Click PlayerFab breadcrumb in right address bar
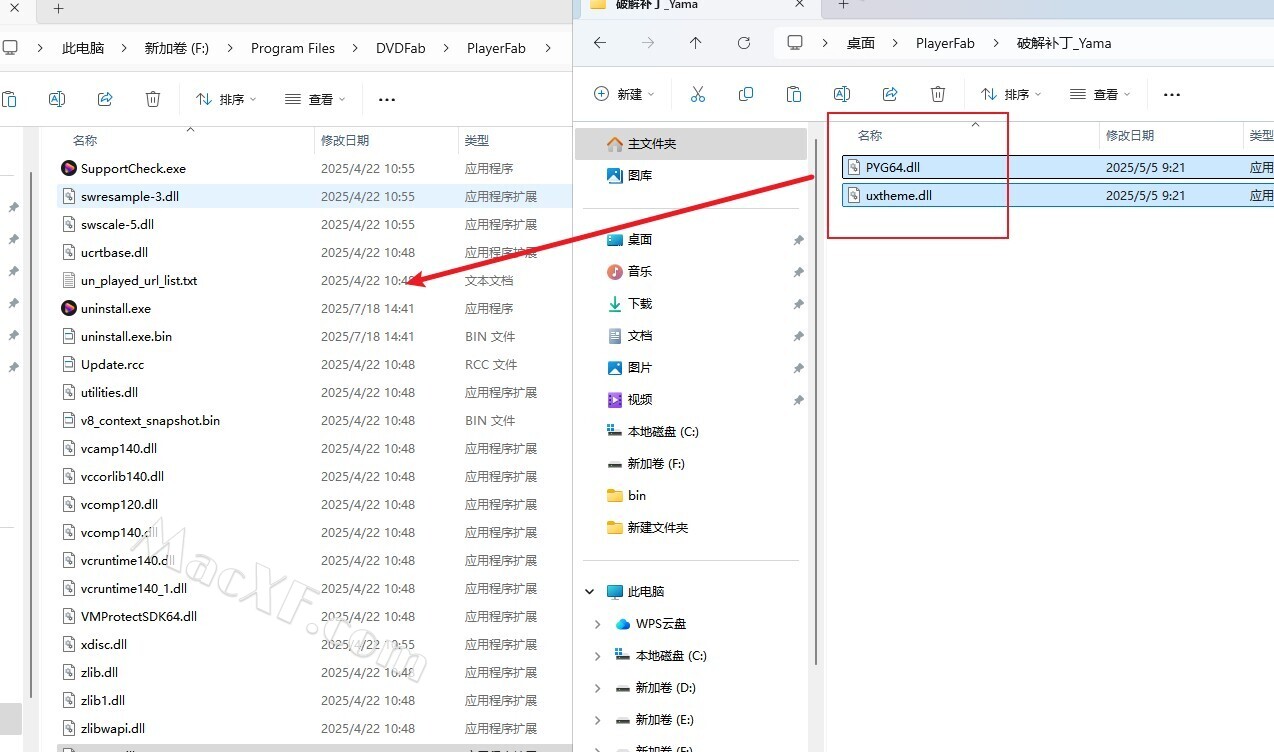 [x=945, y=43]
